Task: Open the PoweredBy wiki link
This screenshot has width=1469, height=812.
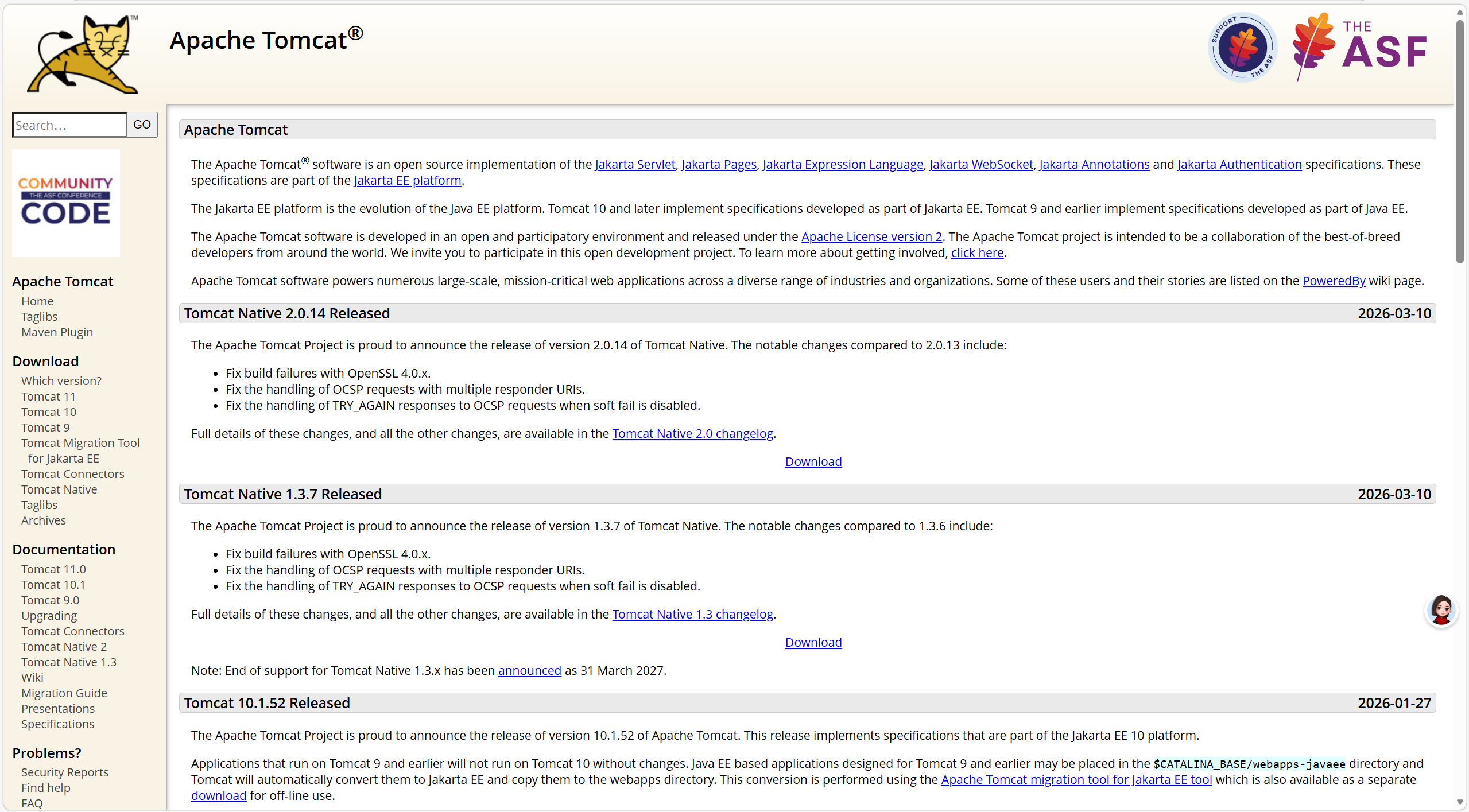Action: [1334, 281]
